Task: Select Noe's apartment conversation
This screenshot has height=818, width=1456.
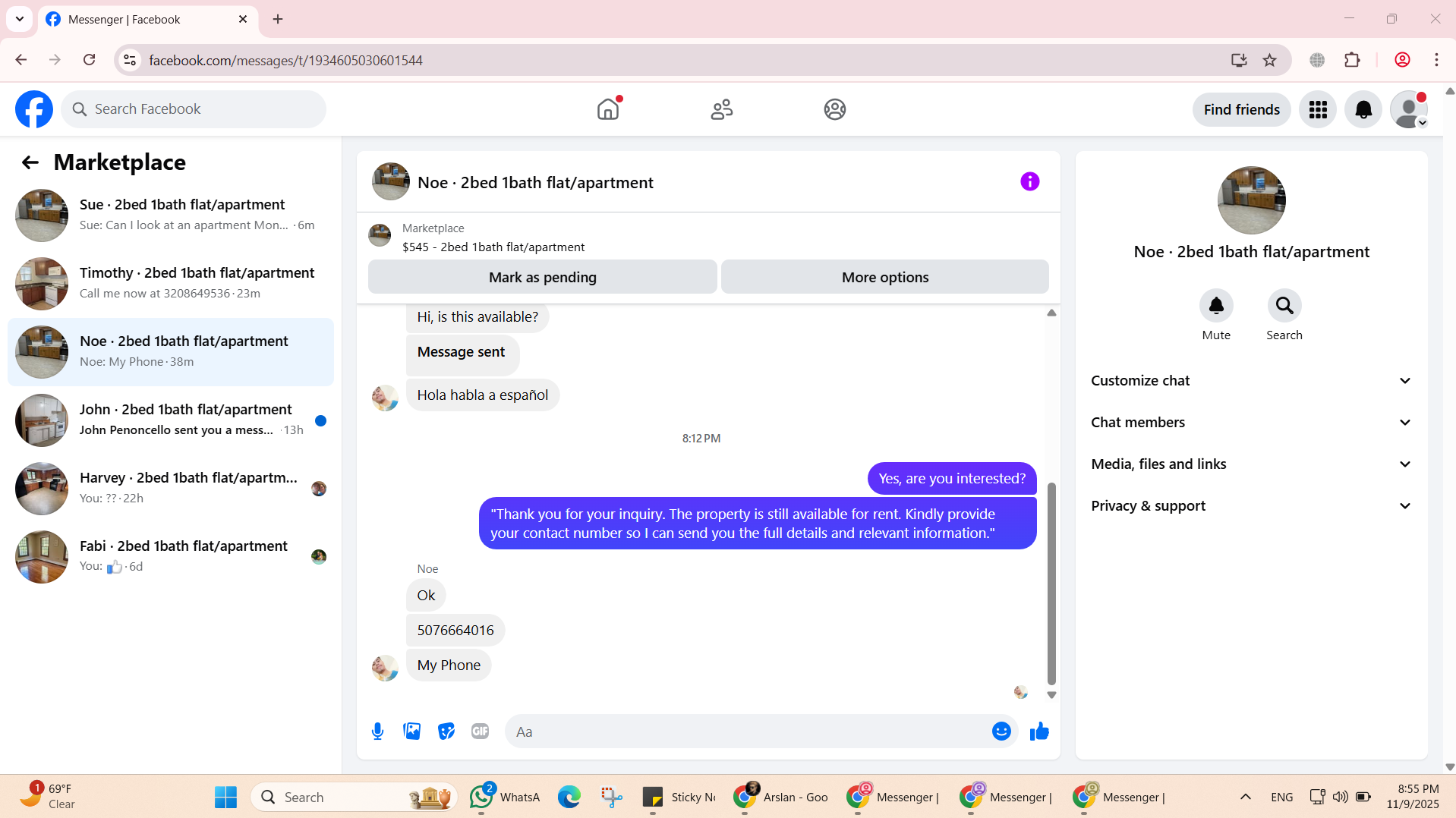Action: coord(171,352)
